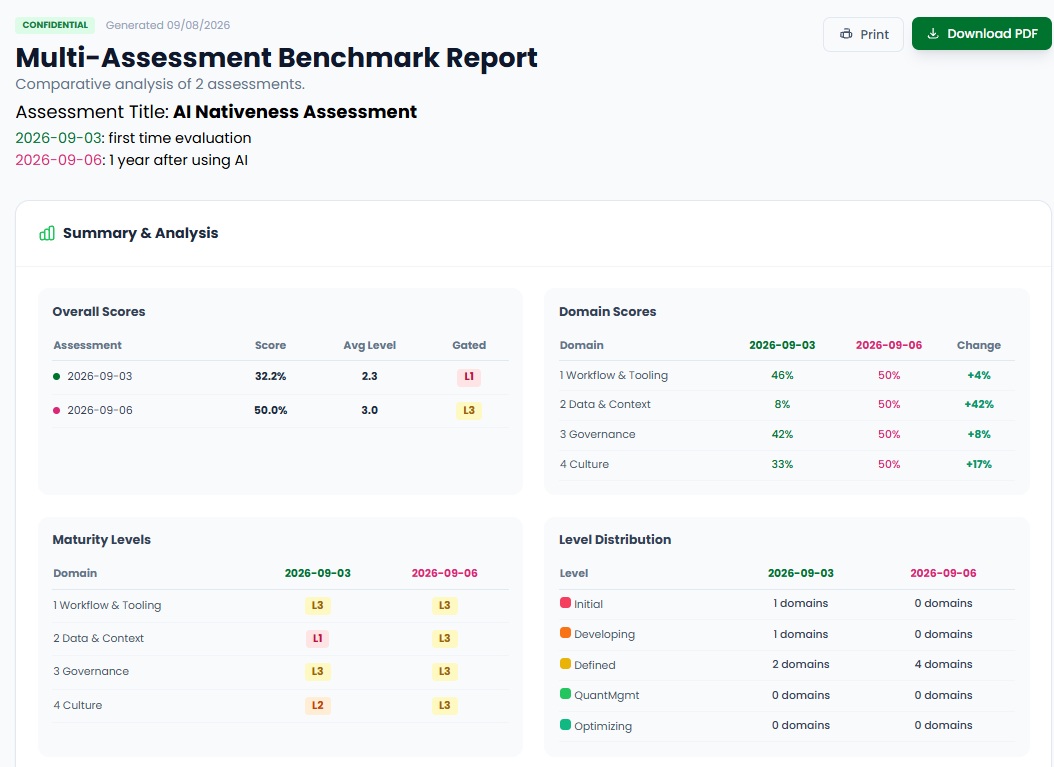The height and width of the screenshot is (767, 1054).
Task: Click 4 Culture in the Maturity Levels table
Action: [77, 705]
